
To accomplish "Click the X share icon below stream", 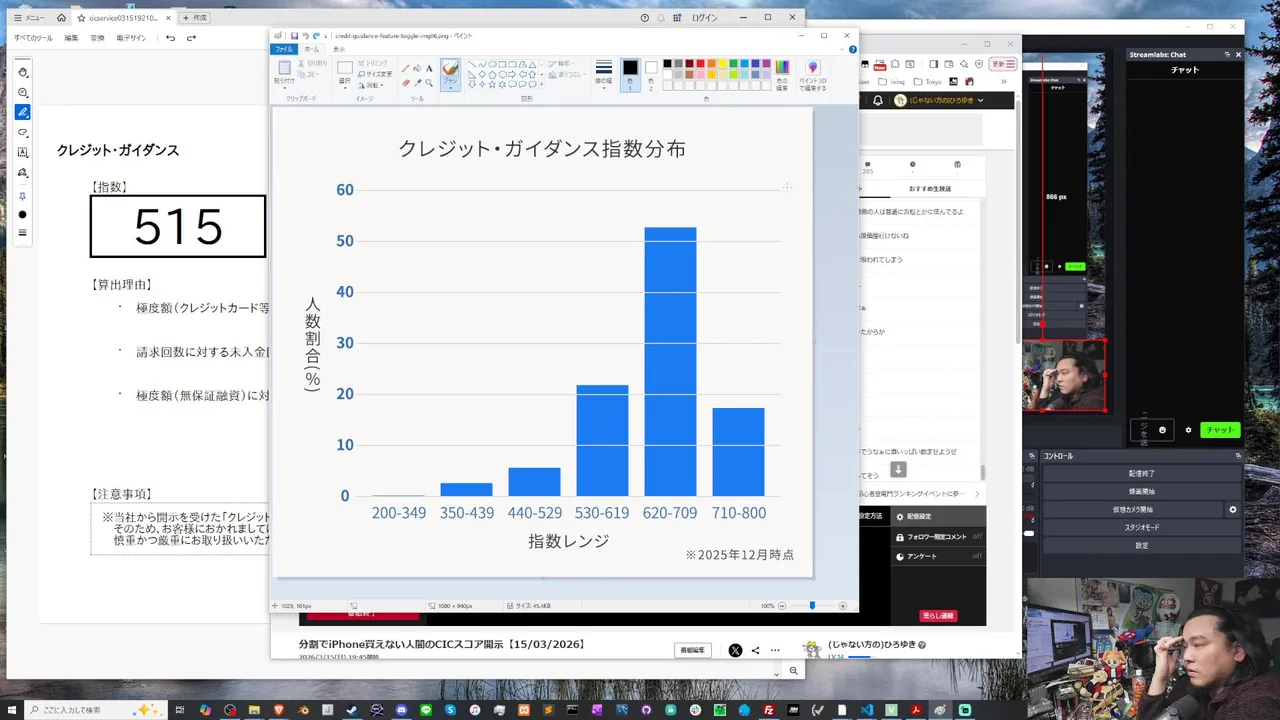I will tap(735, 650).
